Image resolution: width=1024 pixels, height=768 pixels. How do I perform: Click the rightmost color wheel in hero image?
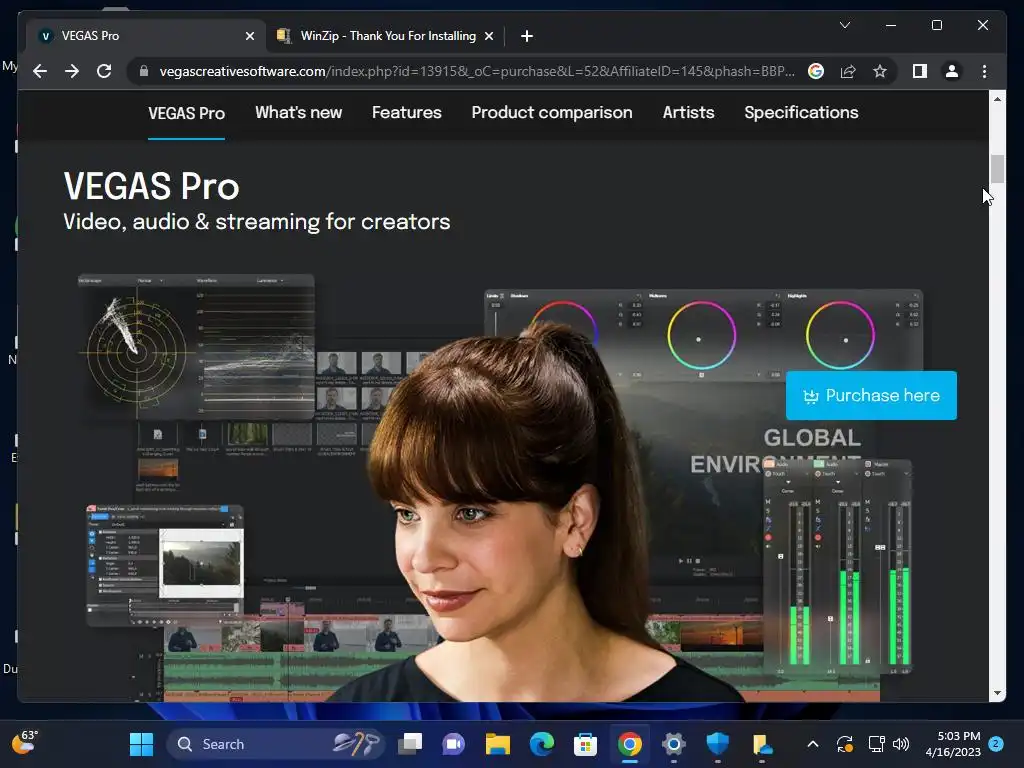coord(840,336)
